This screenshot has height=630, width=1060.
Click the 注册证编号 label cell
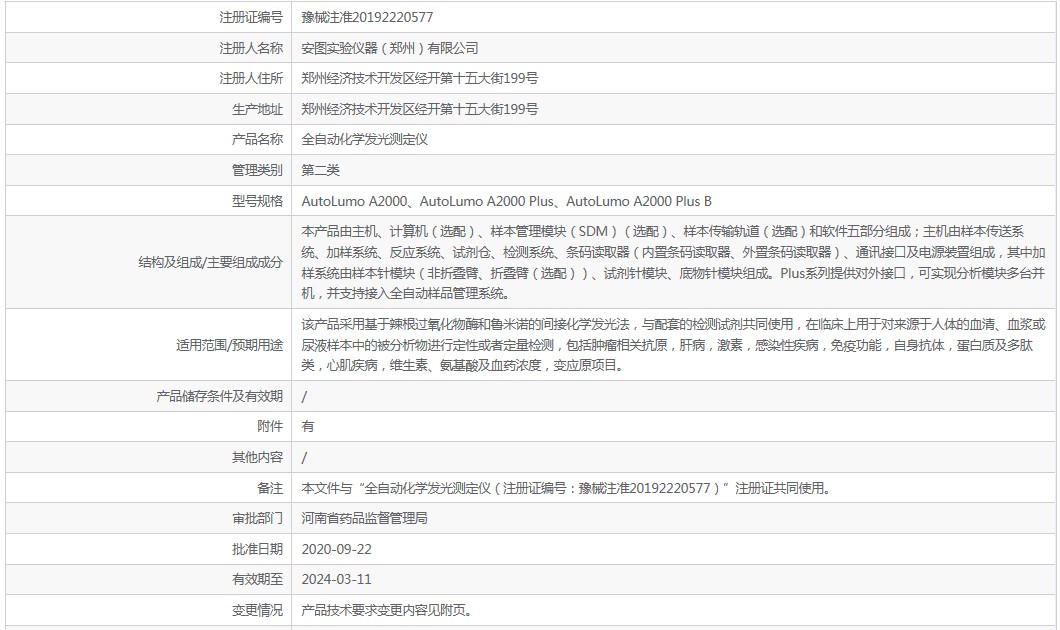pyautogui.click(x=251, y=18)
